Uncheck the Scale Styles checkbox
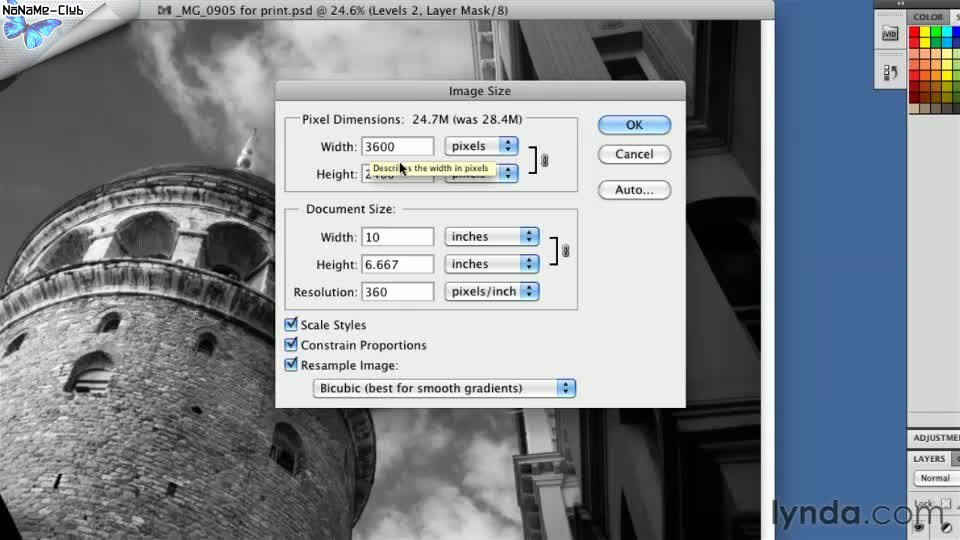This screenshot has width=960, height=540. click(x=291, y=325)
